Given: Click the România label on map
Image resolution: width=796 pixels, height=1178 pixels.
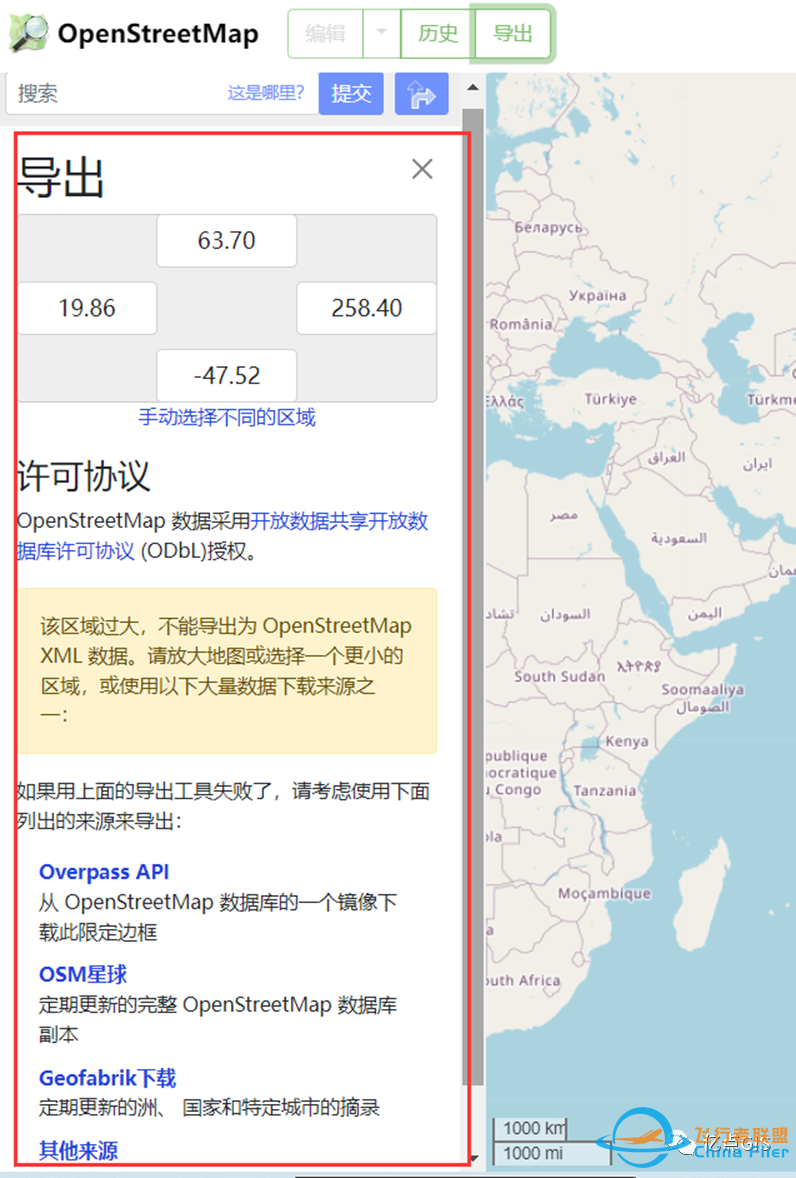Looking at the screenshot, I should pos(521,325).
